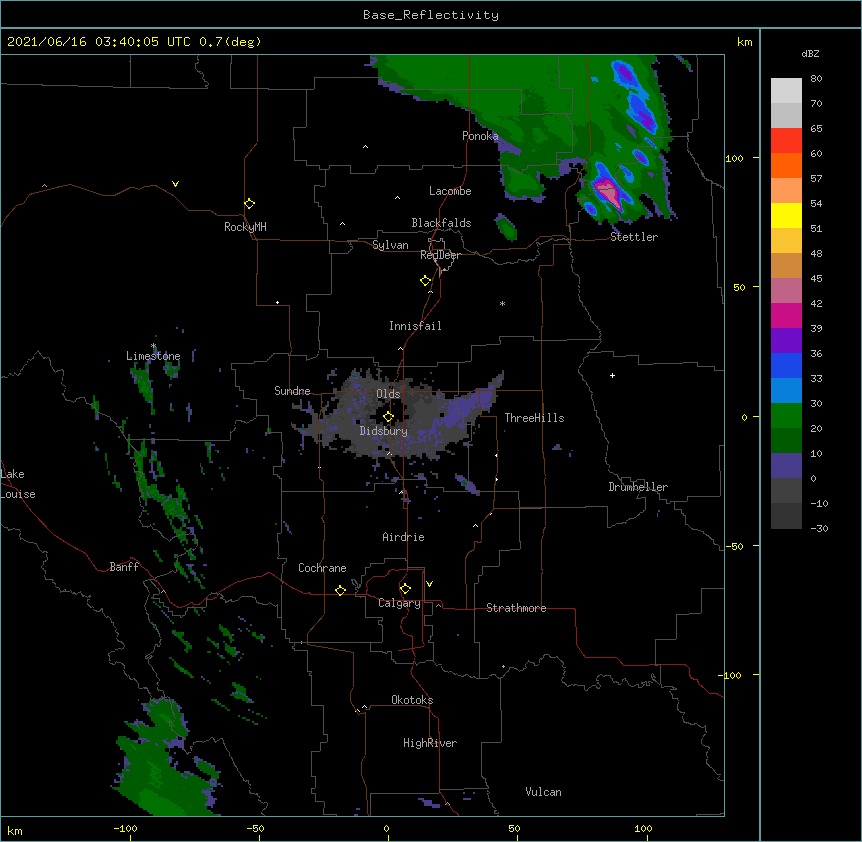Click the Sylvan city label
This screenshot has height=842, width=862.
pyautogui.click(x=390, y=245)
